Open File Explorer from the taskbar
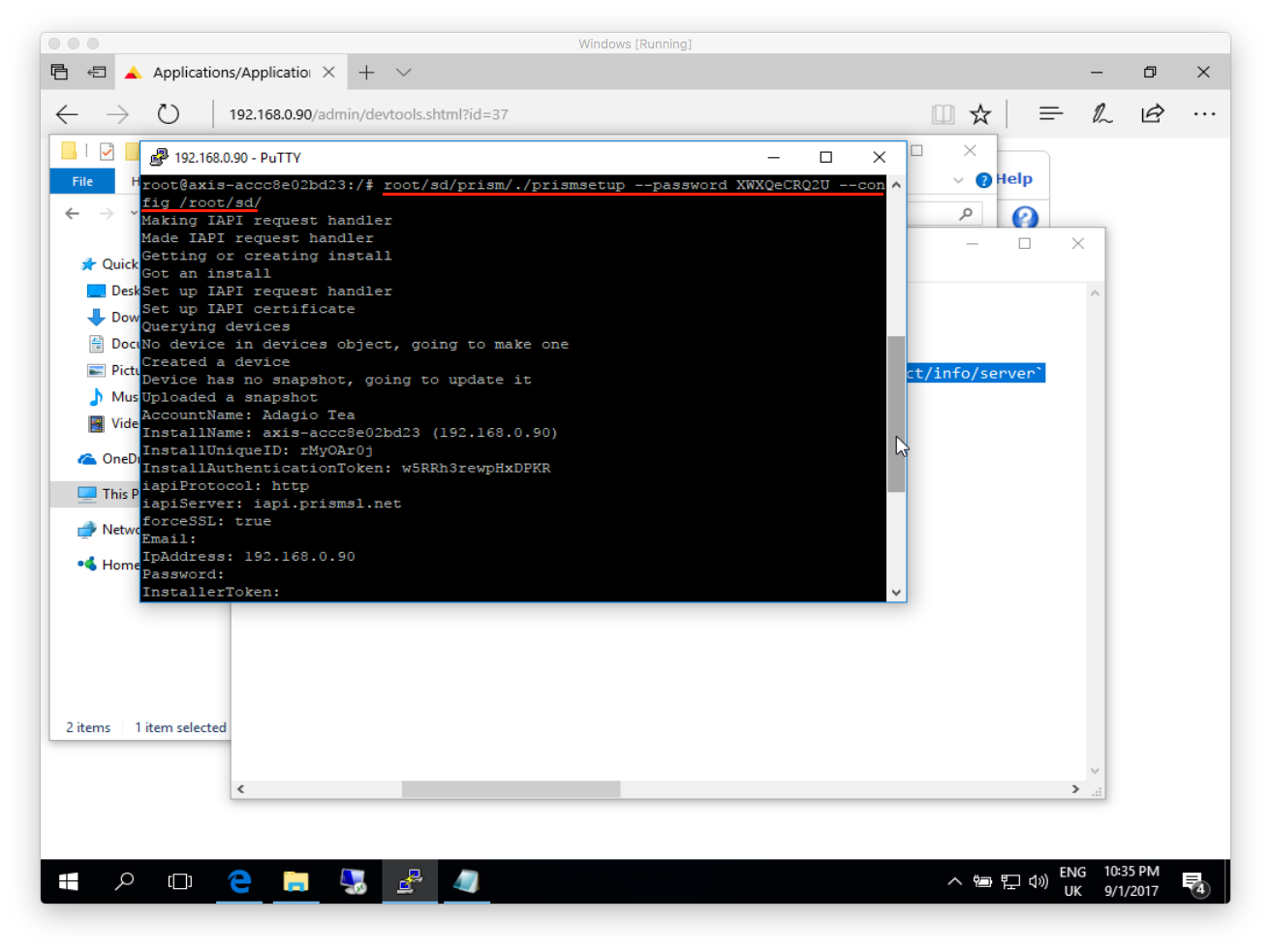Viewport: 1271px width, 952px height. coord(295,881)
